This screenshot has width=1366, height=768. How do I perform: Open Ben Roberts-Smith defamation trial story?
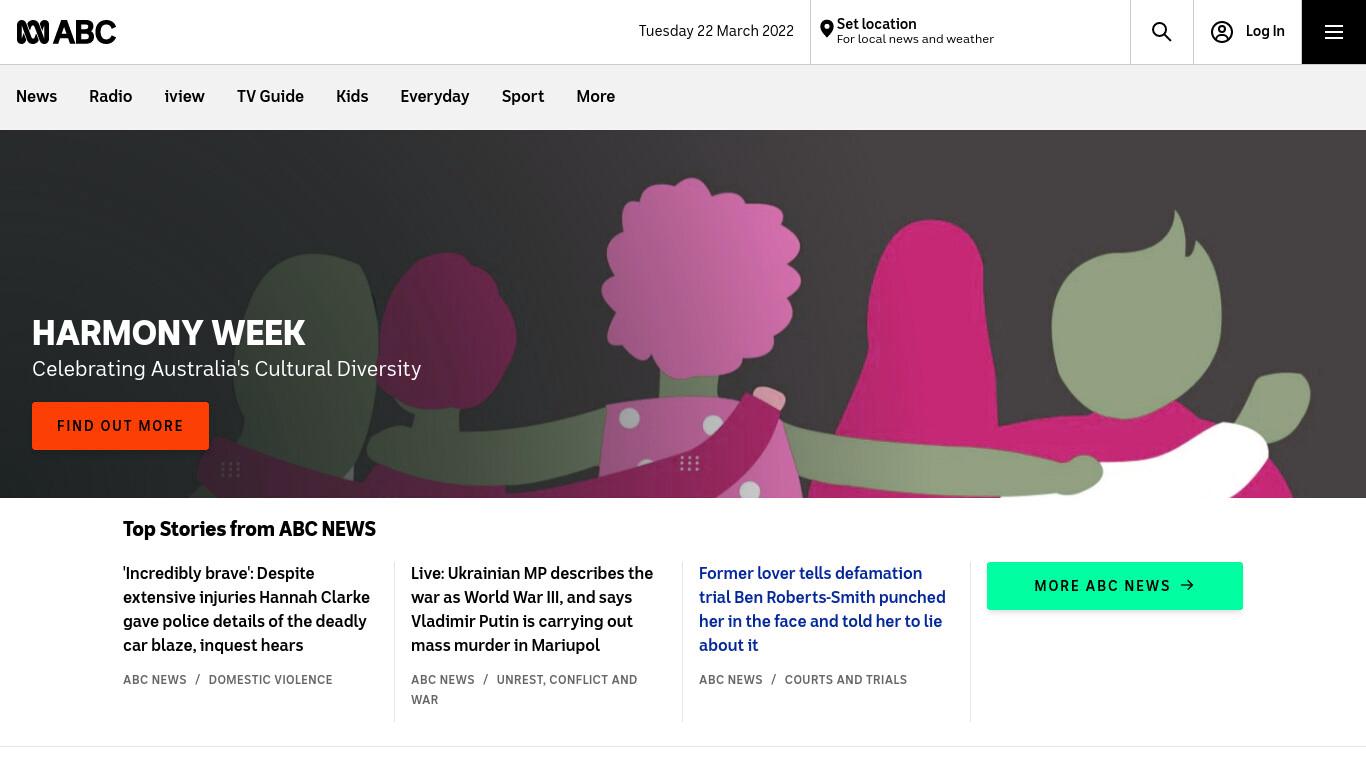pyautogui.click(x=823, y=609)
